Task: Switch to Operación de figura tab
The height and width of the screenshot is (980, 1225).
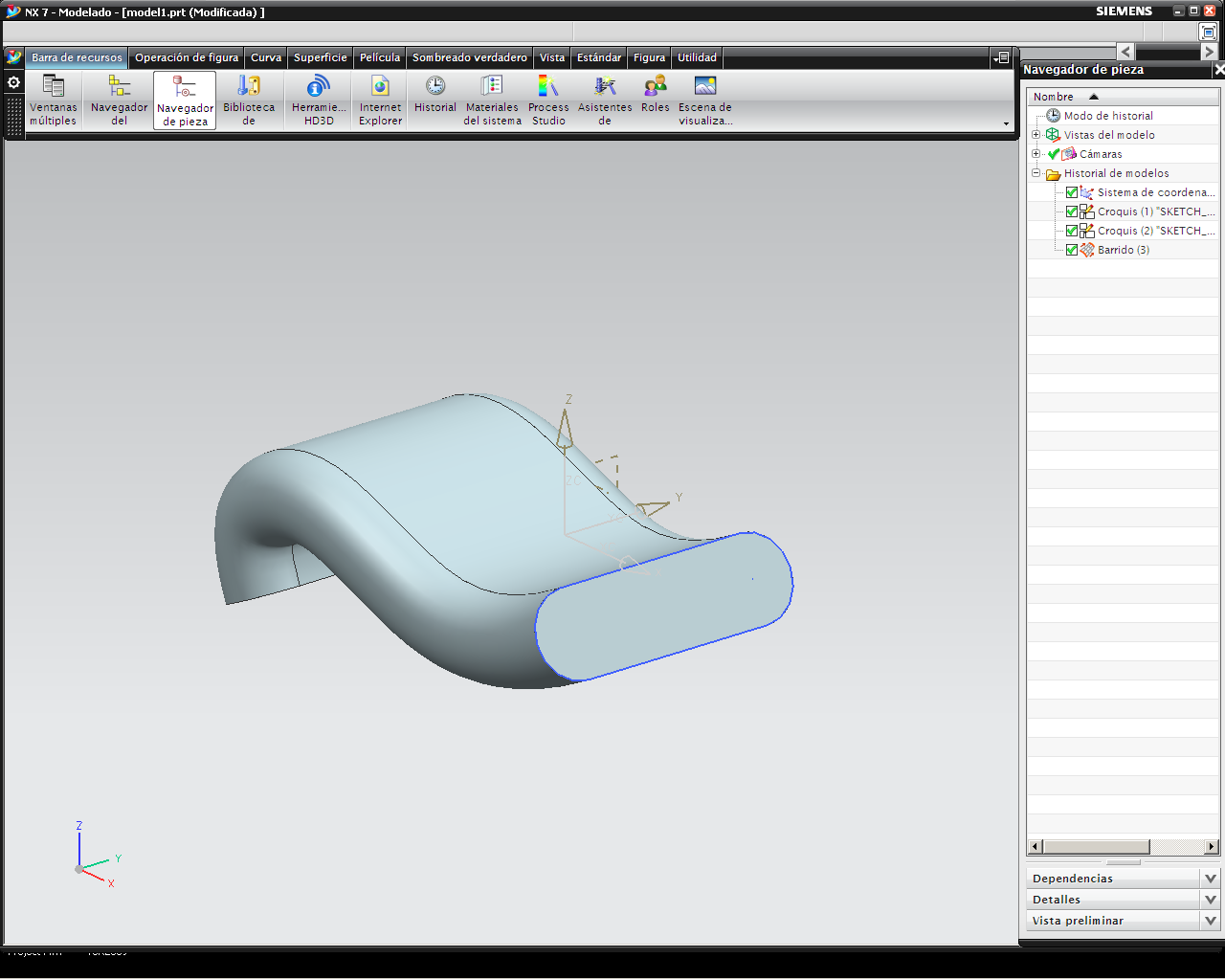Action: pyautogui.click(x=187, y=57)
